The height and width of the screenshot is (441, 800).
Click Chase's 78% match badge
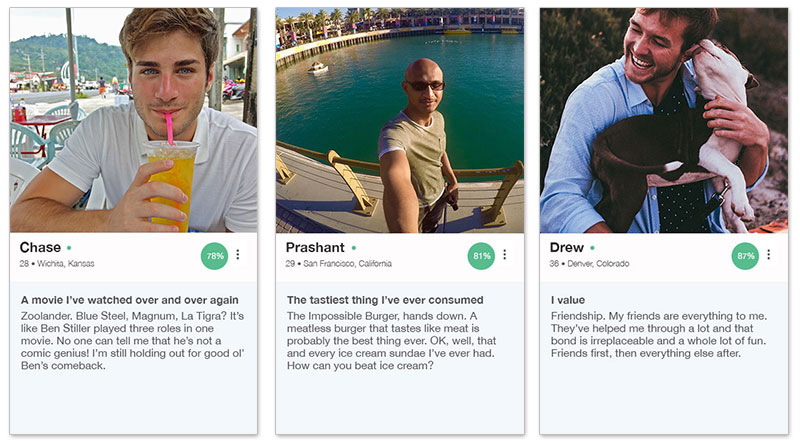214,256
